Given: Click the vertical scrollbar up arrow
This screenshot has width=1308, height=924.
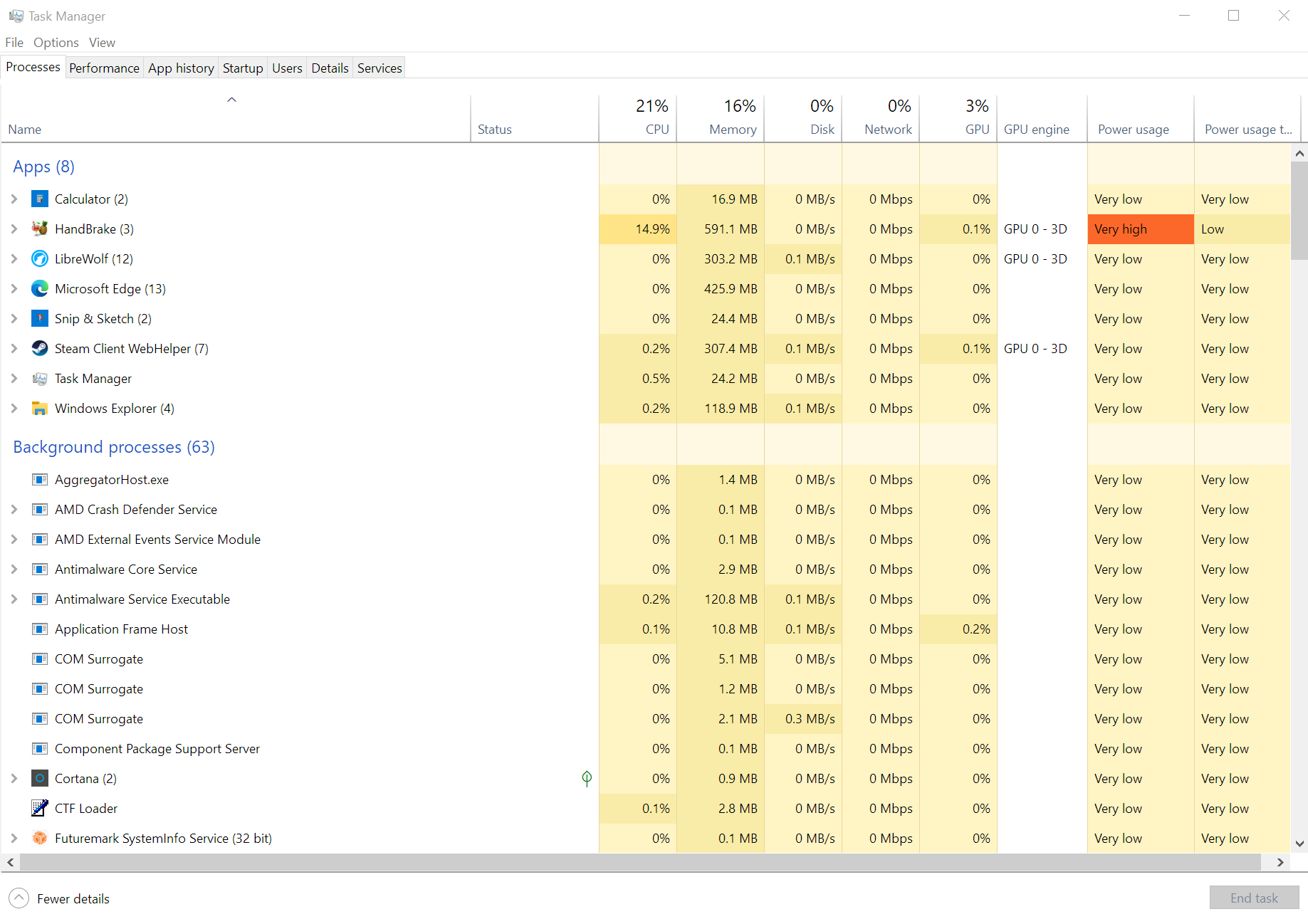Looking at the screenshot, I should pyautogui.click(x=1299, y=153).
